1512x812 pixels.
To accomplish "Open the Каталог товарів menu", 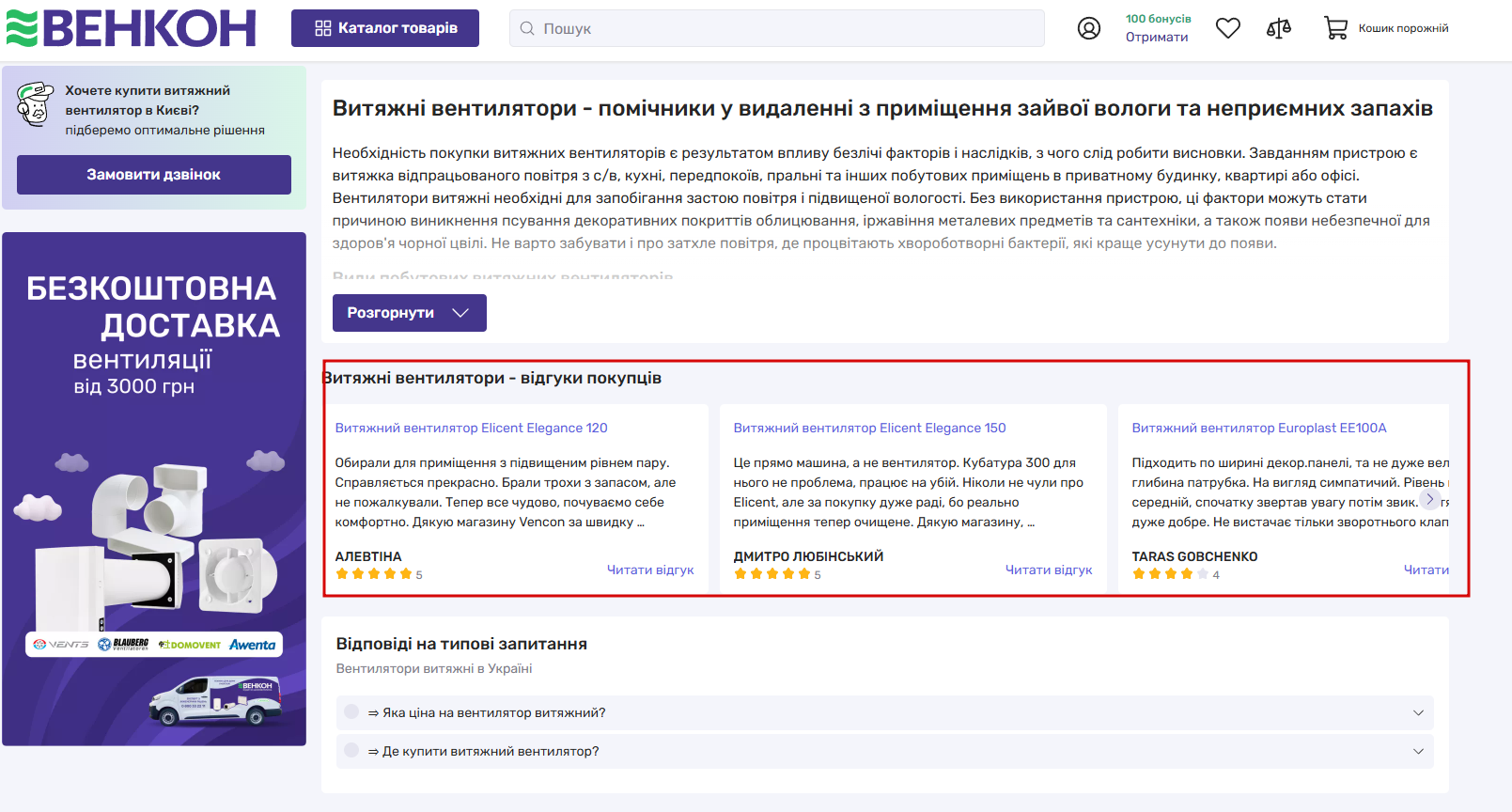I will tap(385, 28).
